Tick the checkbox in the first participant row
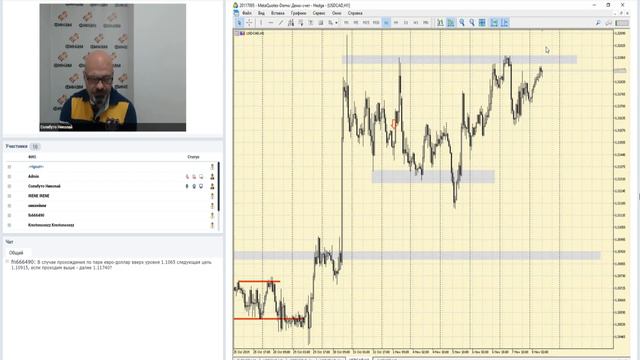This screenshot has width=640, height=360. coord(9,167)
